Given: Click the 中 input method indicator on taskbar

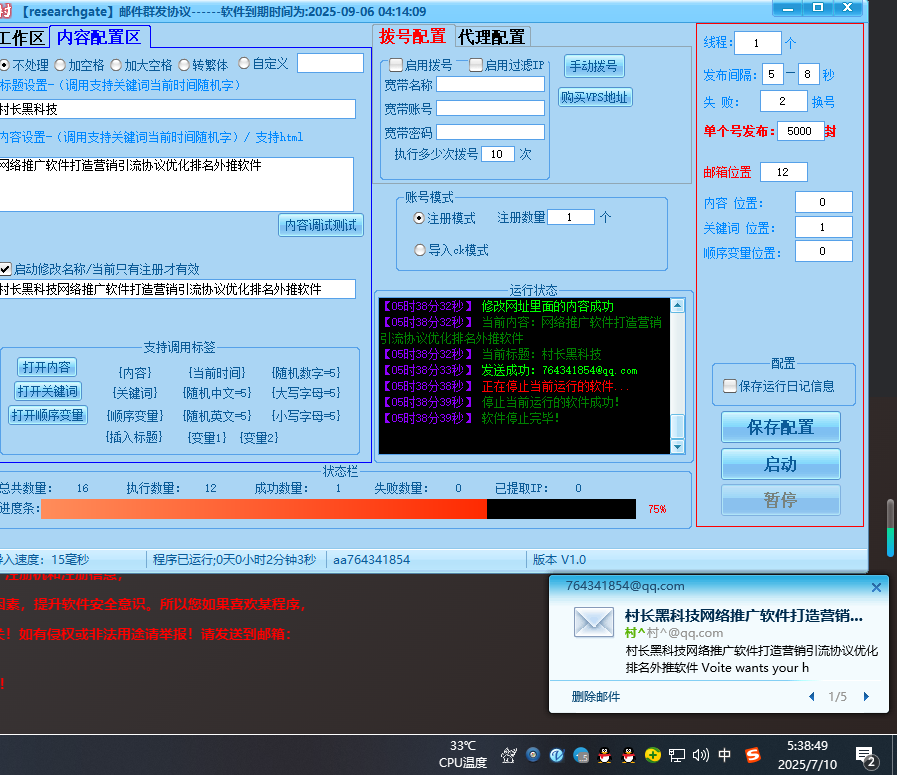Looking at the screenshot, I should 725,755.
